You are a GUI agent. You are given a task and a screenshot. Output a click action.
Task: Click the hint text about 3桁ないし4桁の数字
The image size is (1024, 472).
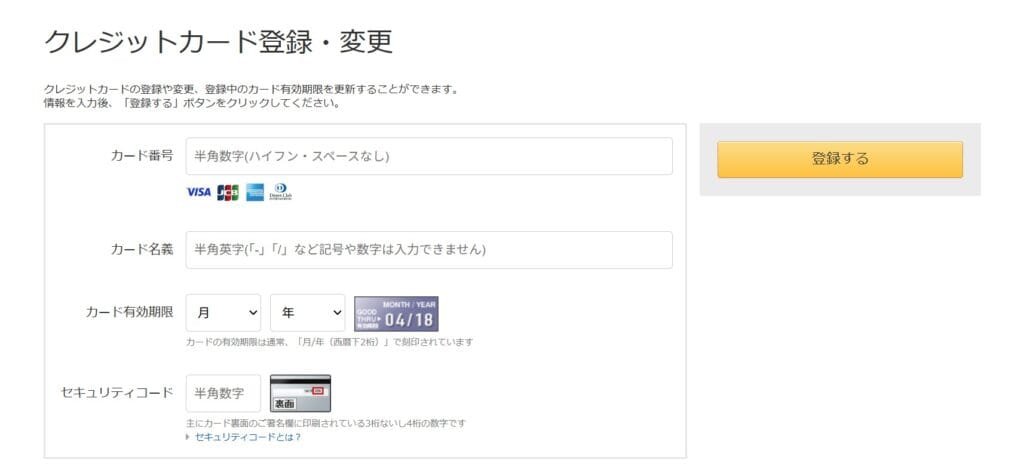[326, 423]
